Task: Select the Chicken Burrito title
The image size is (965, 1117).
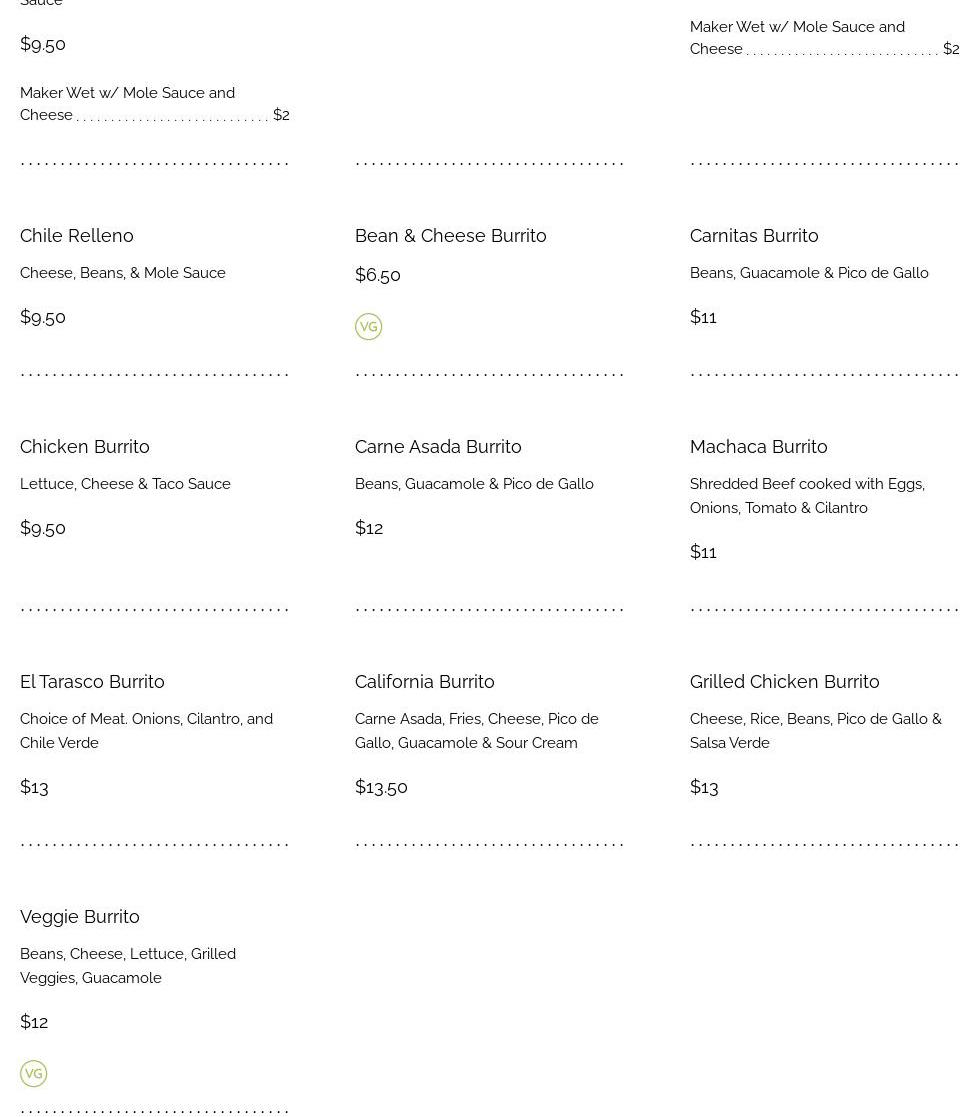Action: point(85,447)
